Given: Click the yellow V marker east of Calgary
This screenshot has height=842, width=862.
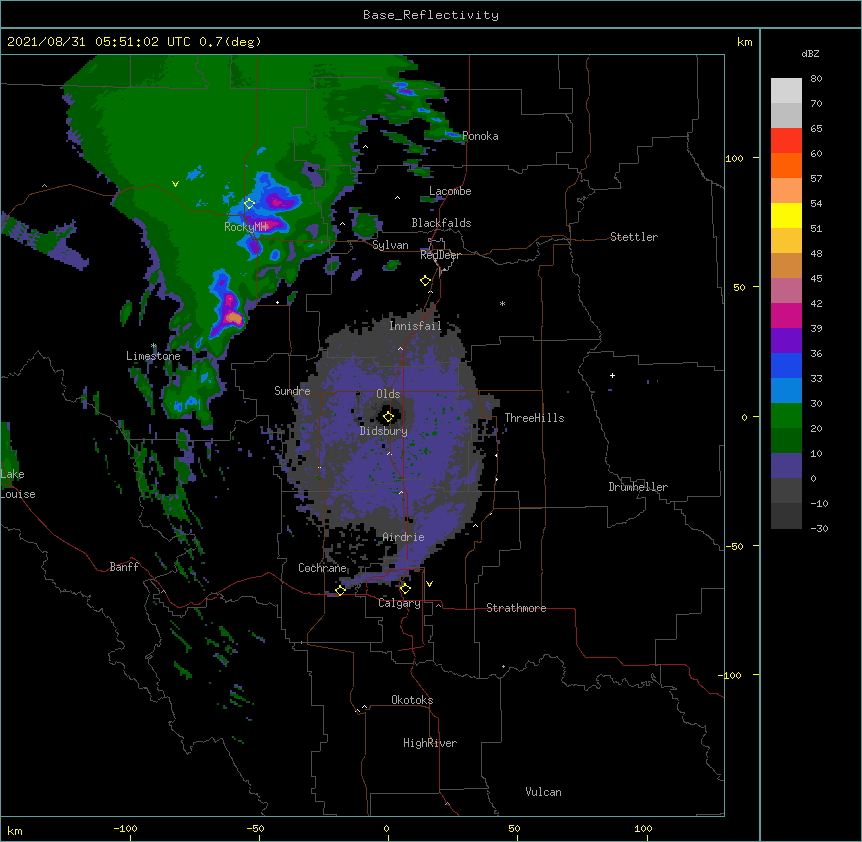Looking at the screenshot, I should click(429, 584).
